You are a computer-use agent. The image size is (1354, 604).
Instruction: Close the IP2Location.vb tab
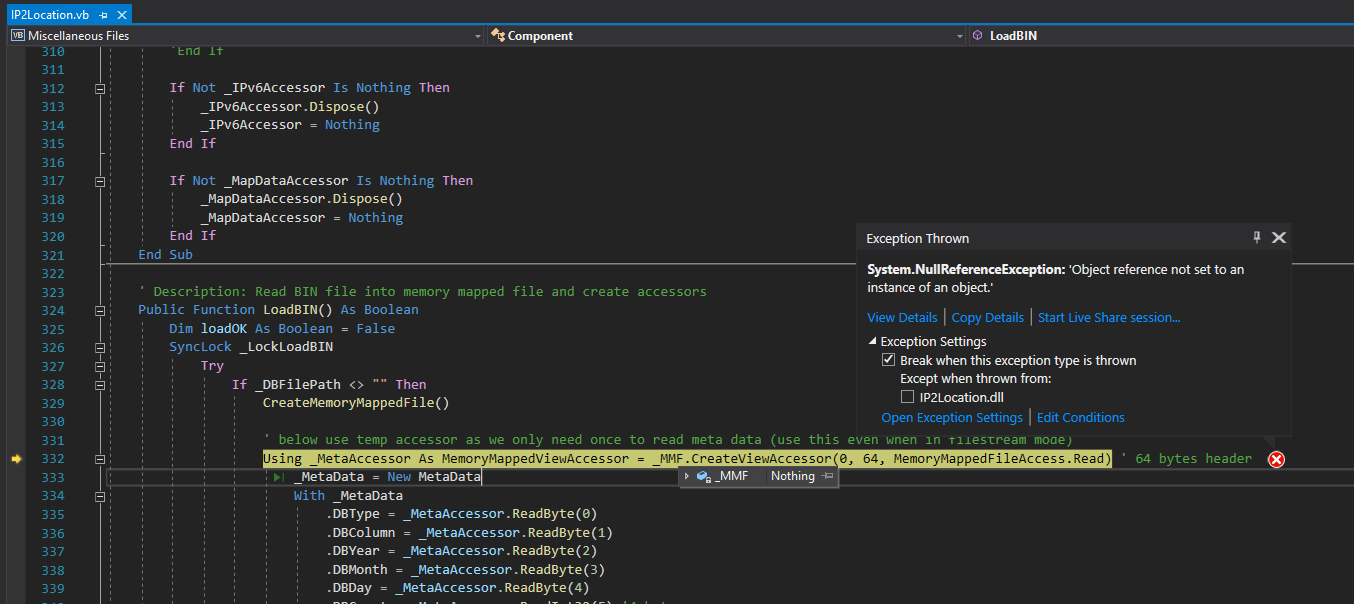[121, 14]
